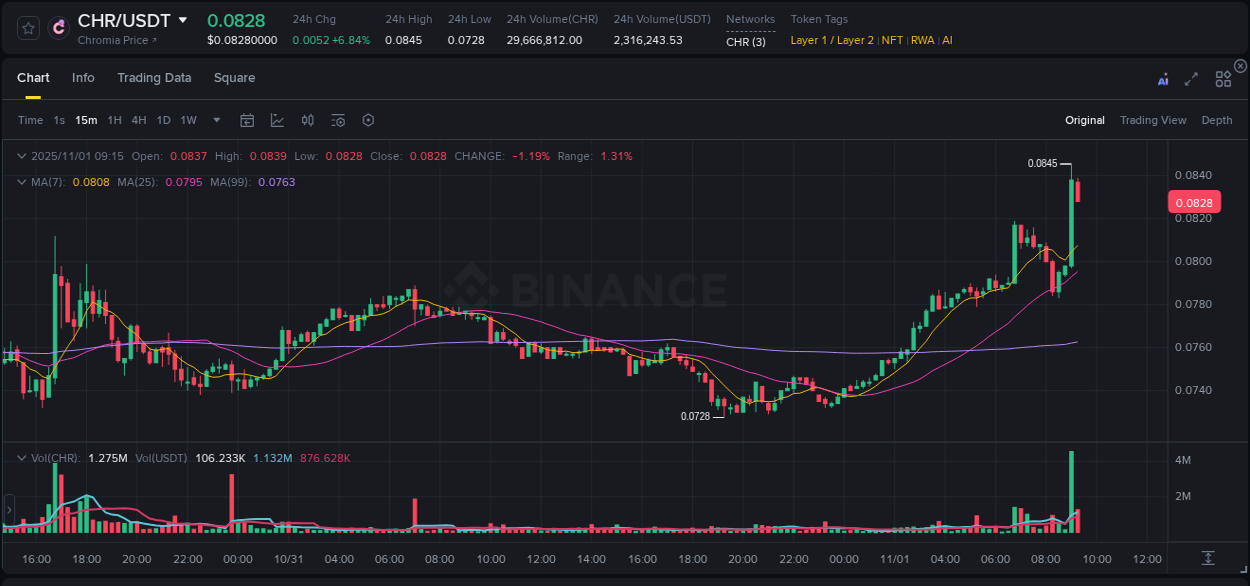
Task: Open the CHR/USDT pair dropdown
Action: click(x=183, y=19)
